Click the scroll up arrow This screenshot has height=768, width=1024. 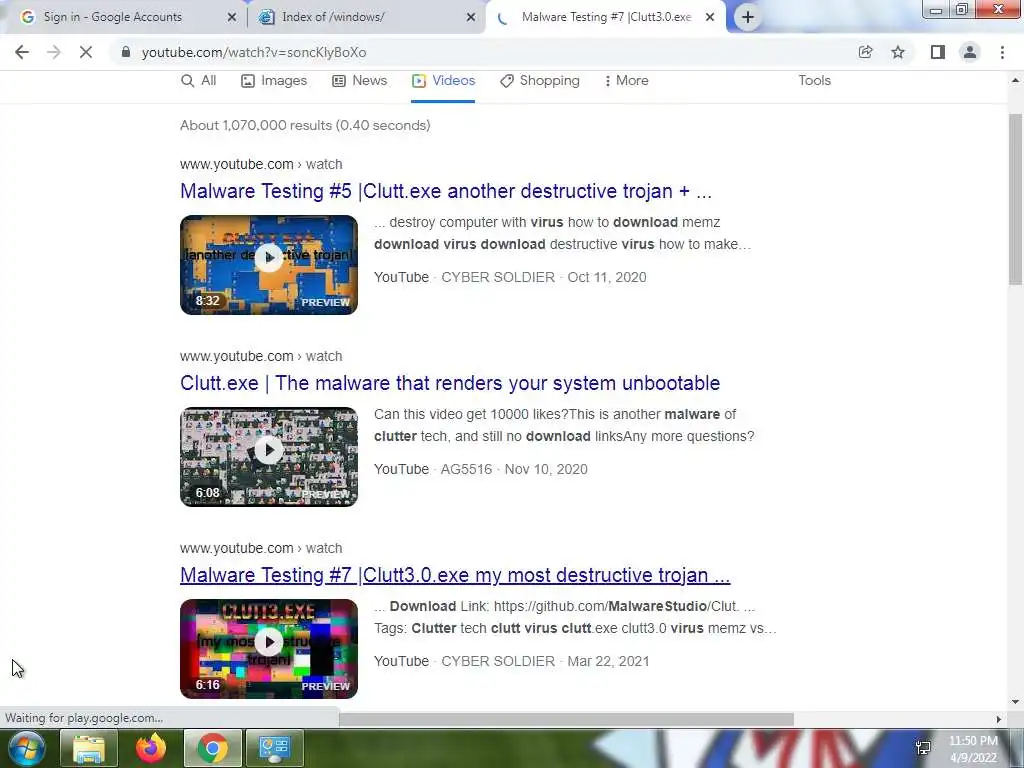tap(1016, 80)
